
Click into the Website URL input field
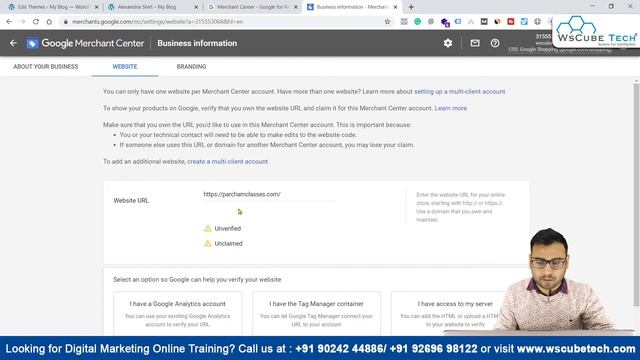[269, 195]
